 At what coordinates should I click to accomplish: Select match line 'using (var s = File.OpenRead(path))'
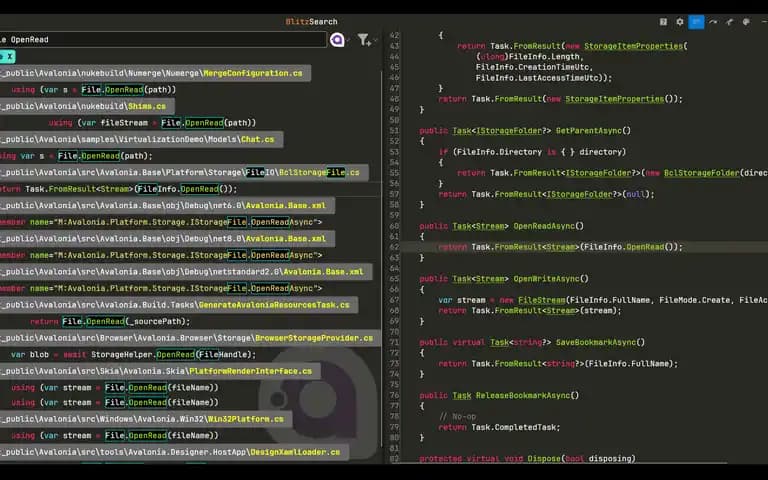coord(93,90)
